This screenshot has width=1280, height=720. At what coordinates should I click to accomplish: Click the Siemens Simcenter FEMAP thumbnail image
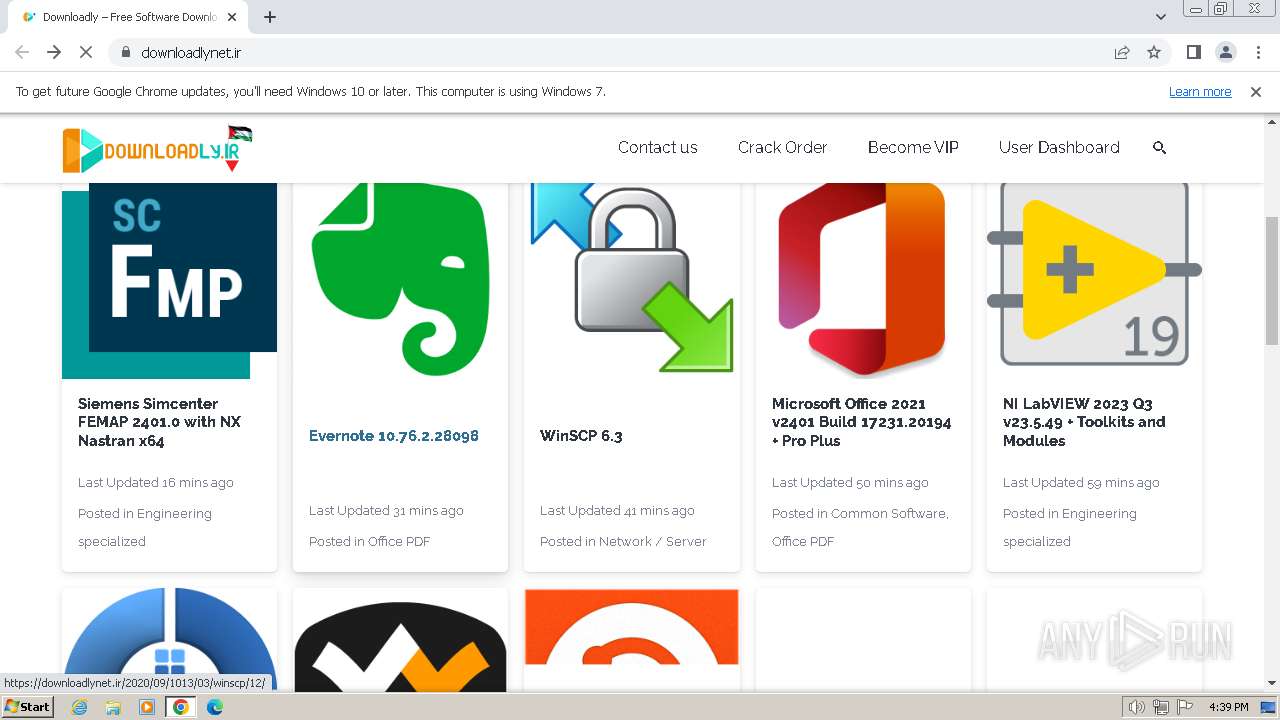(x=169, y=281)
